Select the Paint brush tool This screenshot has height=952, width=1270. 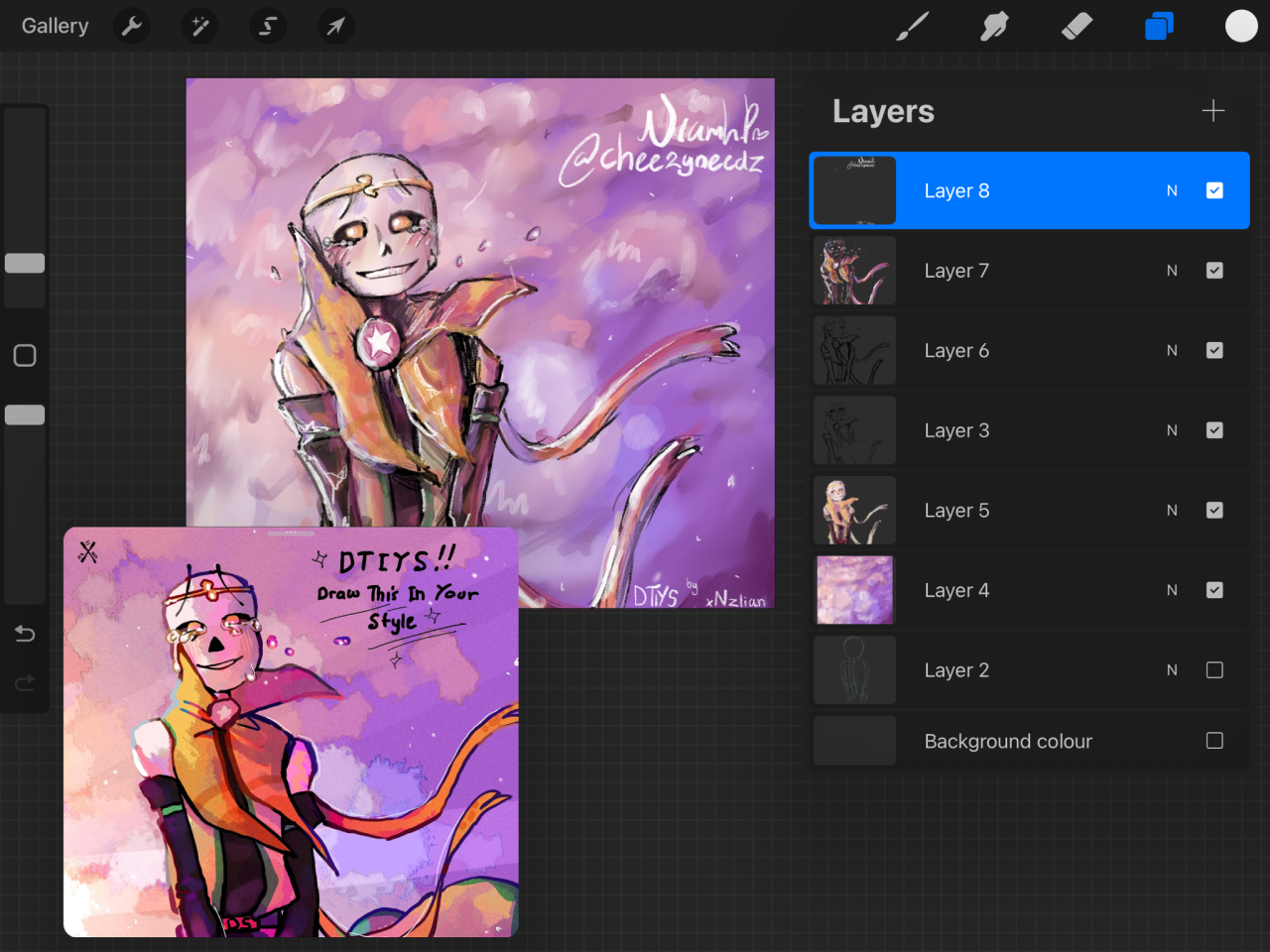(912, 26)
